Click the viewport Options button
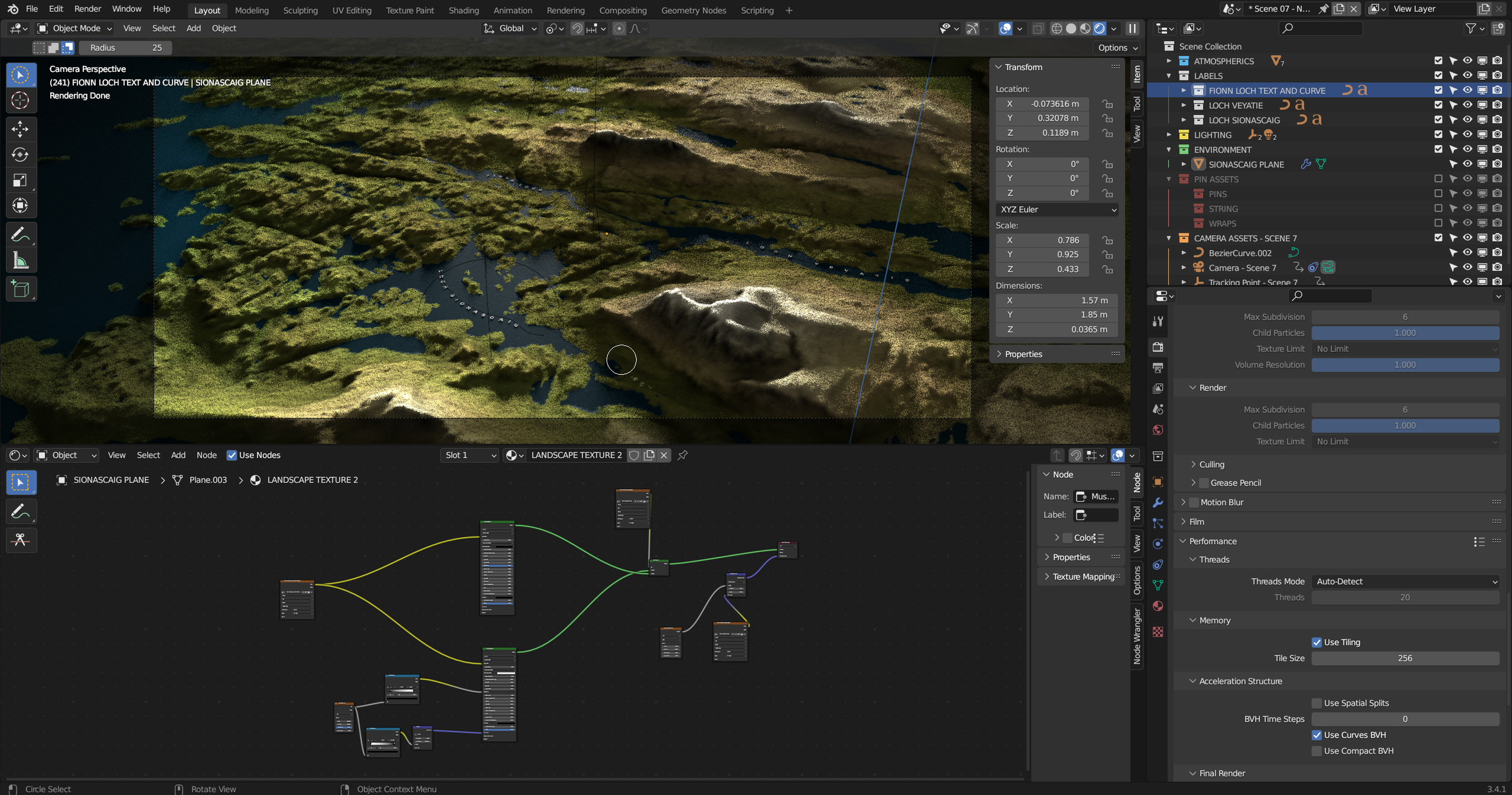This screenshot has width=1512, height=795. pos(1117,48)
